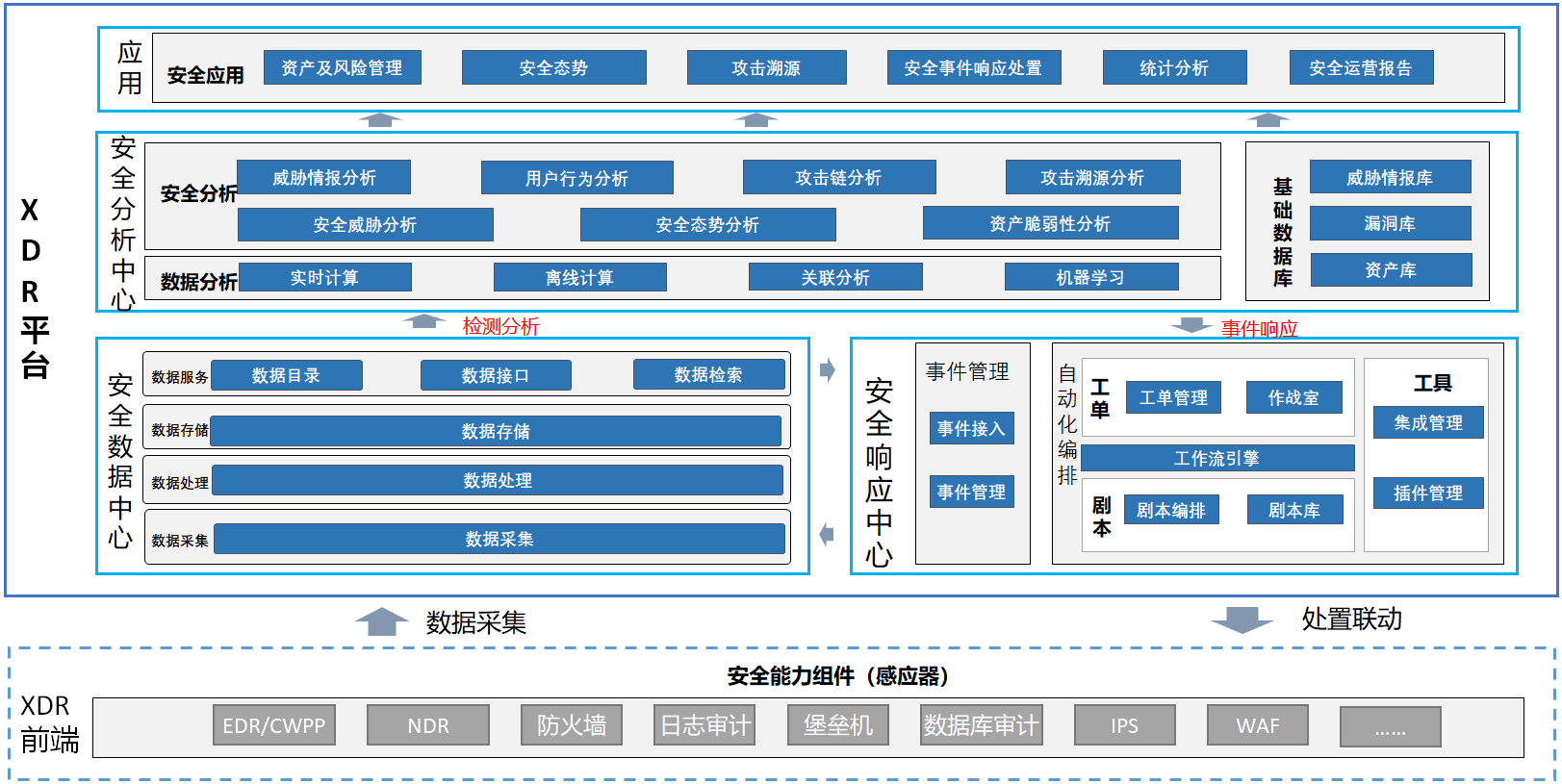Click the 堡垒机 sensor box
The width and height of the screenshot is (1562, 784).
838,725
